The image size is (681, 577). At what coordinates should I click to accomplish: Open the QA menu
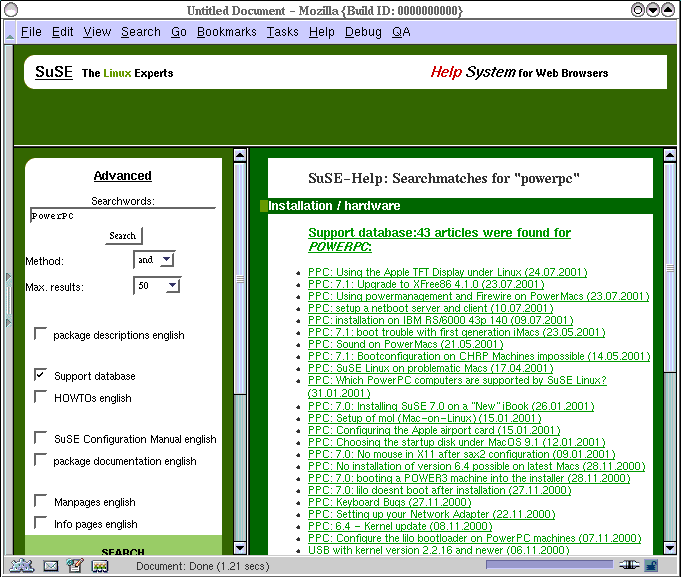401,32
